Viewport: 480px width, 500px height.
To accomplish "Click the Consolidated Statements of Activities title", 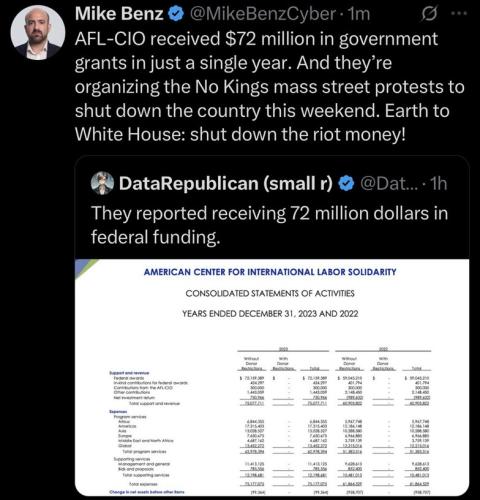I will (x=270, y=293).
